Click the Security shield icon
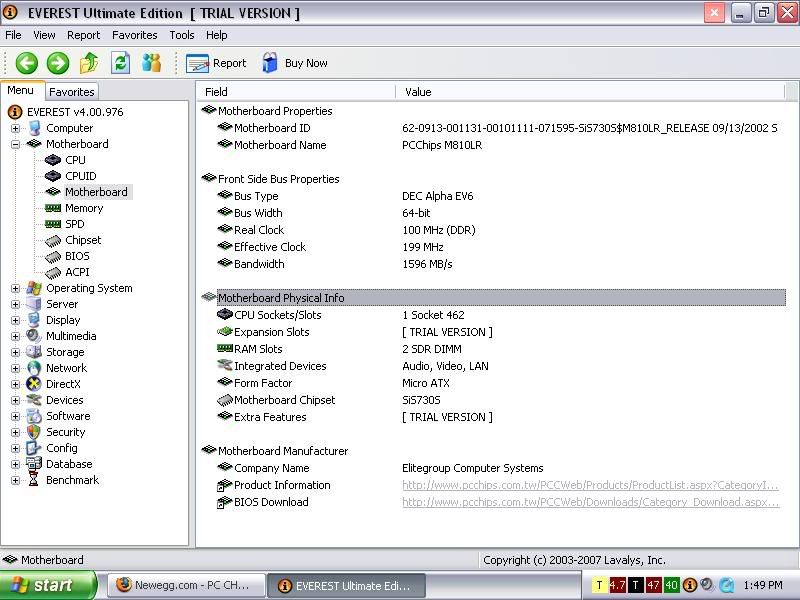 pos(34,432)
